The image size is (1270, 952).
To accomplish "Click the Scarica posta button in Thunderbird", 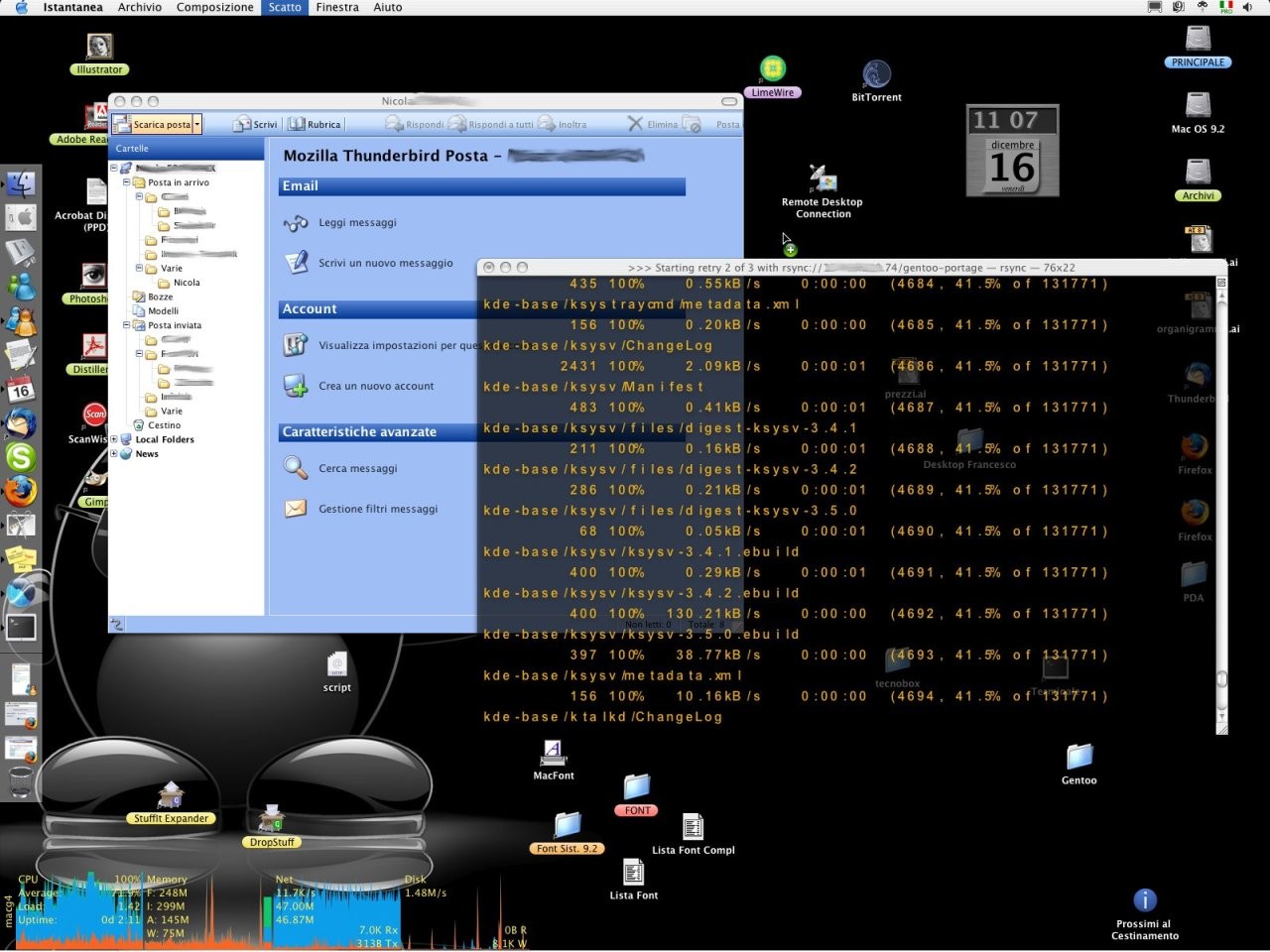I will [153, 124].
